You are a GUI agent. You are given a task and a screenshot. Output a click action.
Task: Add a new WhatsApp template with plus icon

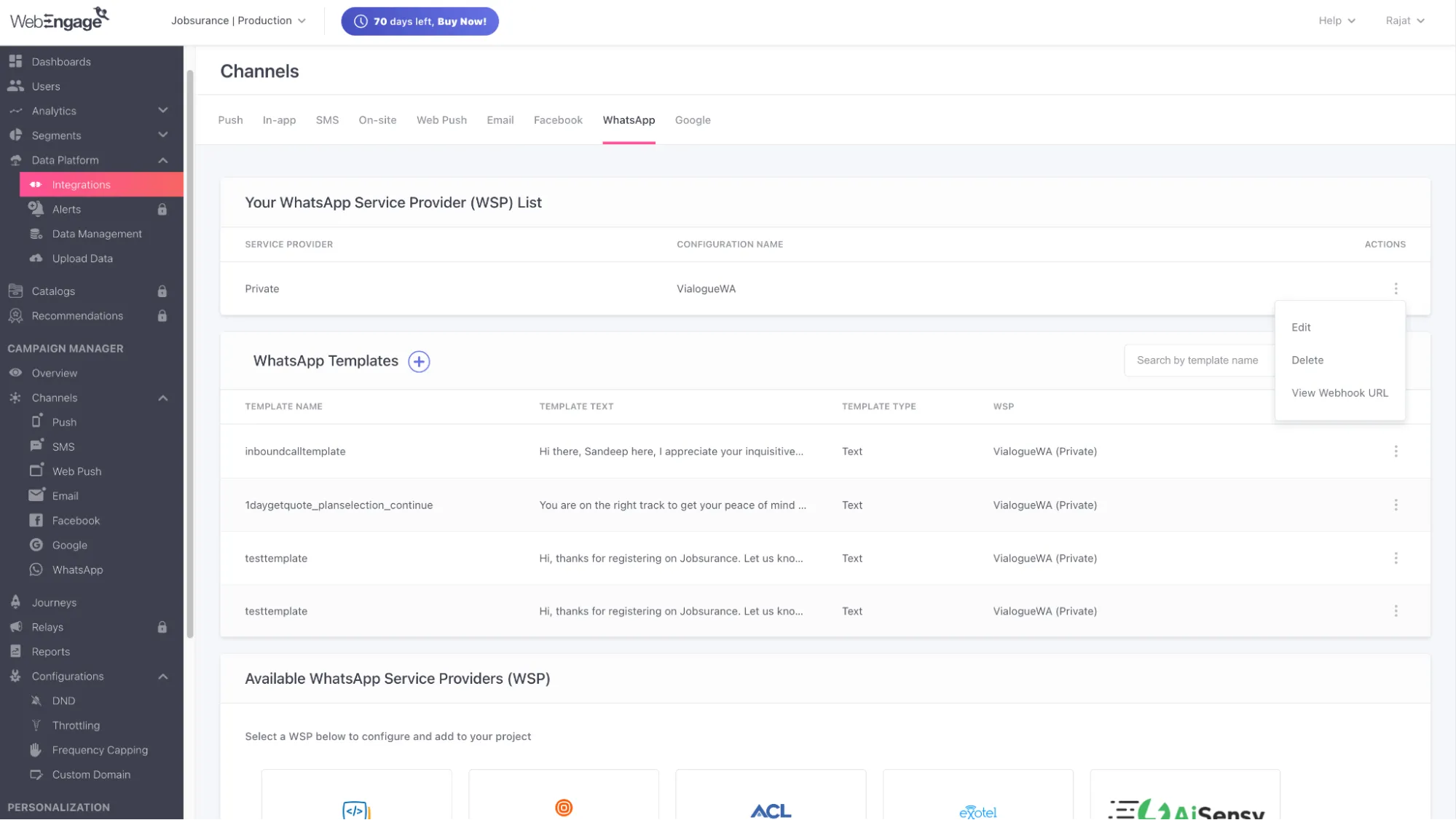coord(419,361)
